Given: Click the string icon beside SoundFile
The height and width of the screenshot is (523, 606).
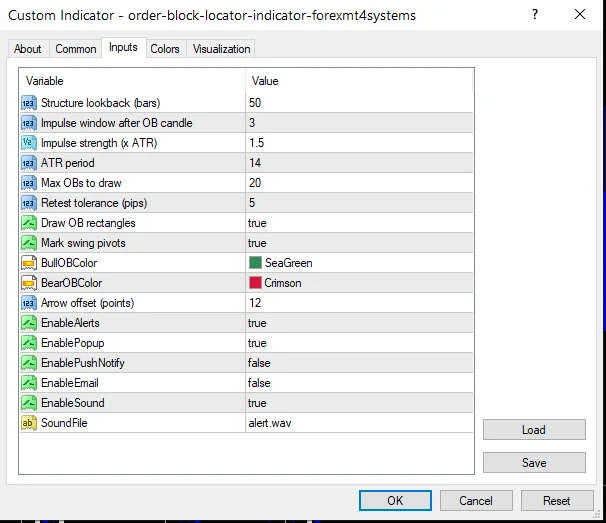Looking at the screenshot, I should pyautogui.click(x=29, y=423).
